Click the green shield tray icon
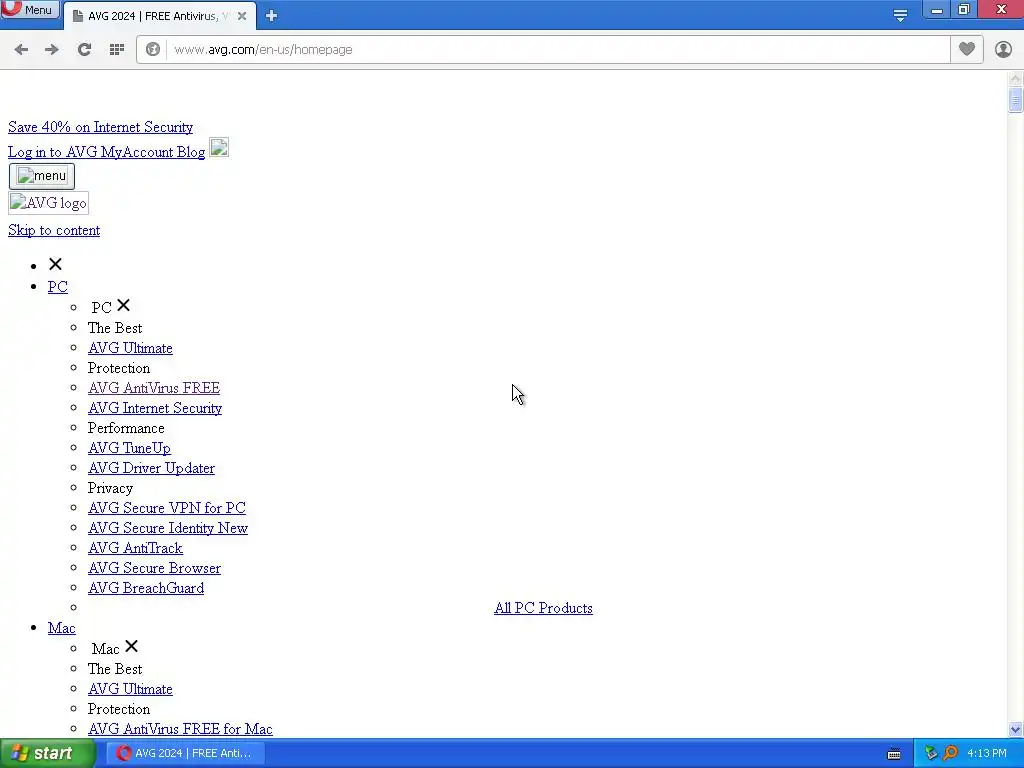1024x768 pixels. click(931, 754)
